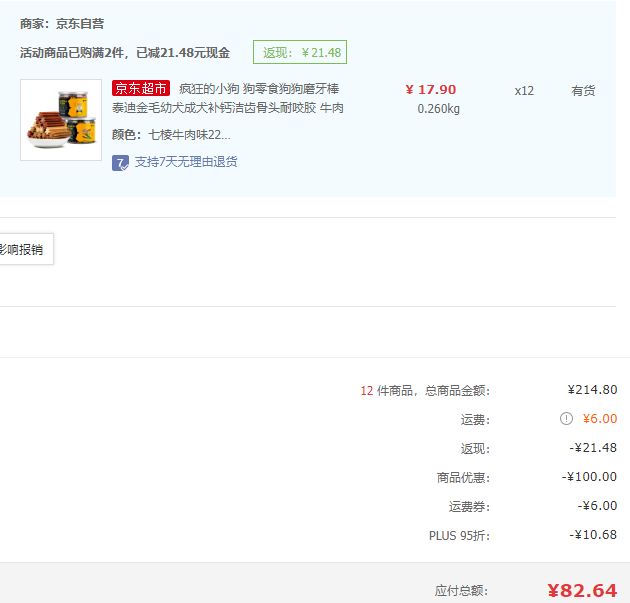
Task: Click the shipping fee info icon
Action: 566,419
